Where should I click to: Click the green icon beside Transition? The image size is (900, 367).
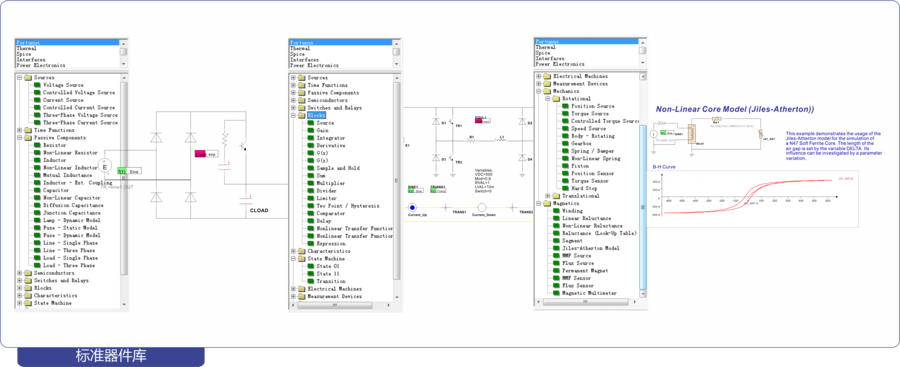pyautogui.click(x=311, y=281)
